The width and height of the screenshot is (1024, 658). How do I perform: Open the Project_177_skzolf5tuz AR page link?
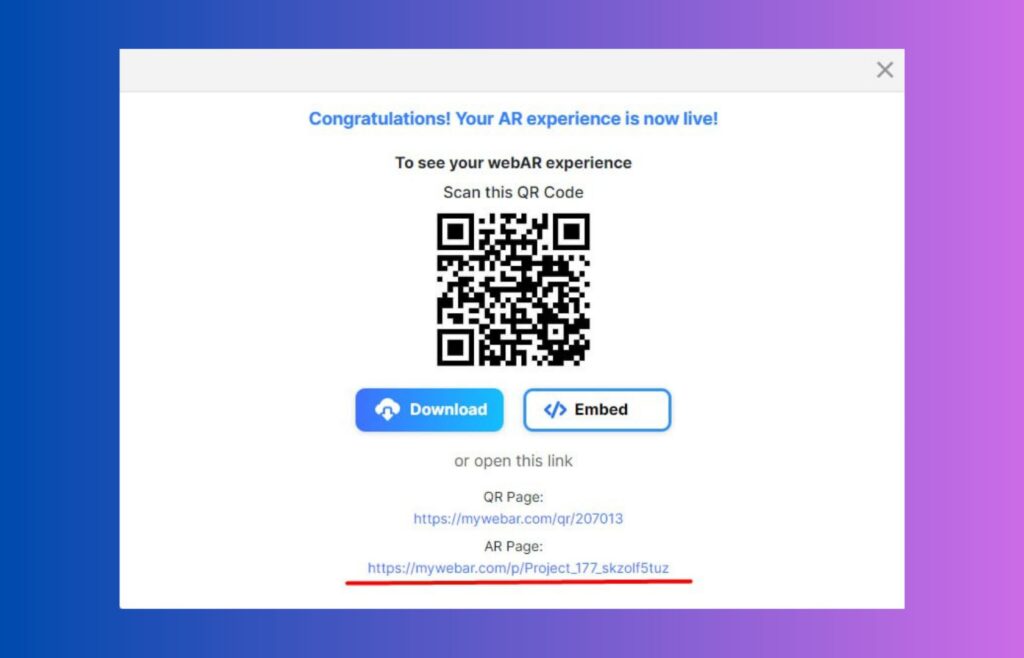(x=518, y=568)
